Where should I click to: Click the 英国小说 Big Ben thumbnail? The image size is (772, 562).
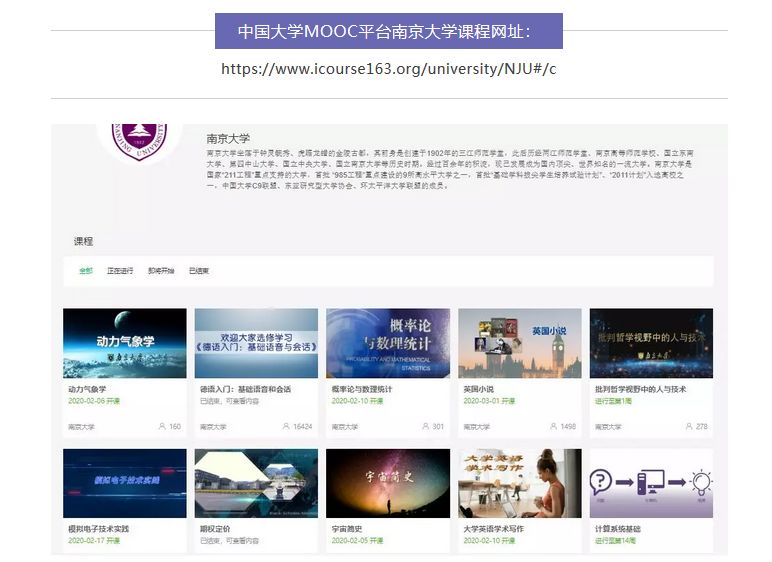(520, 343)
